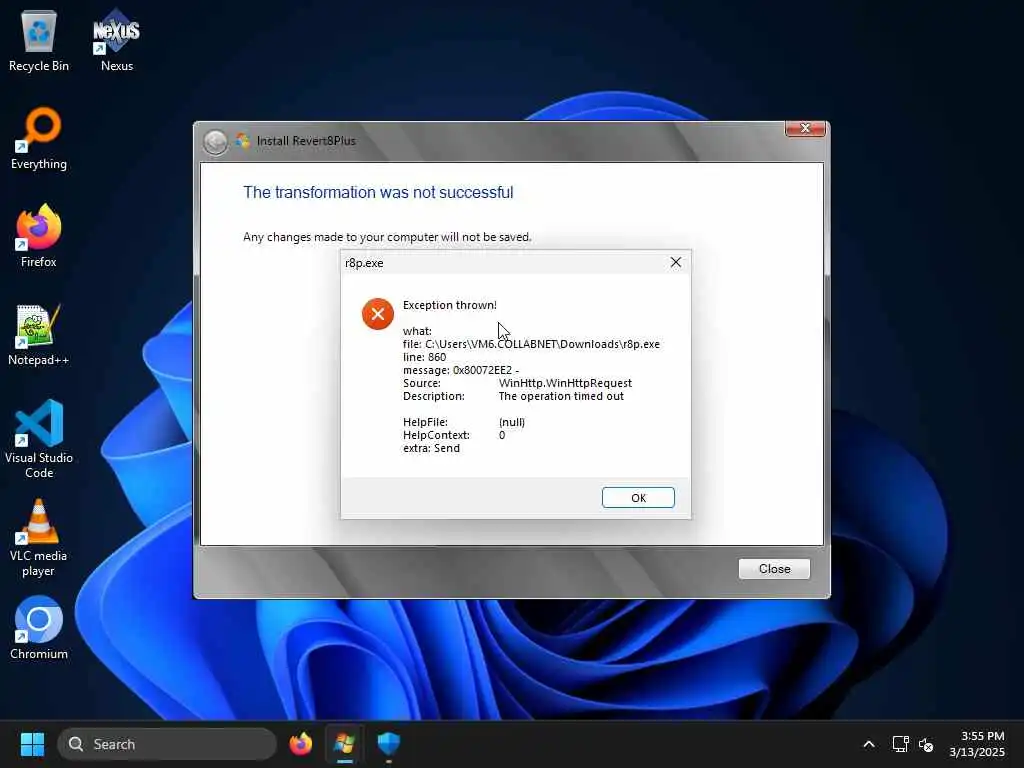Click the 'r8p.exe' dialog title
Viewport: 1024px width, 768px height.
(x=364, y=263)
